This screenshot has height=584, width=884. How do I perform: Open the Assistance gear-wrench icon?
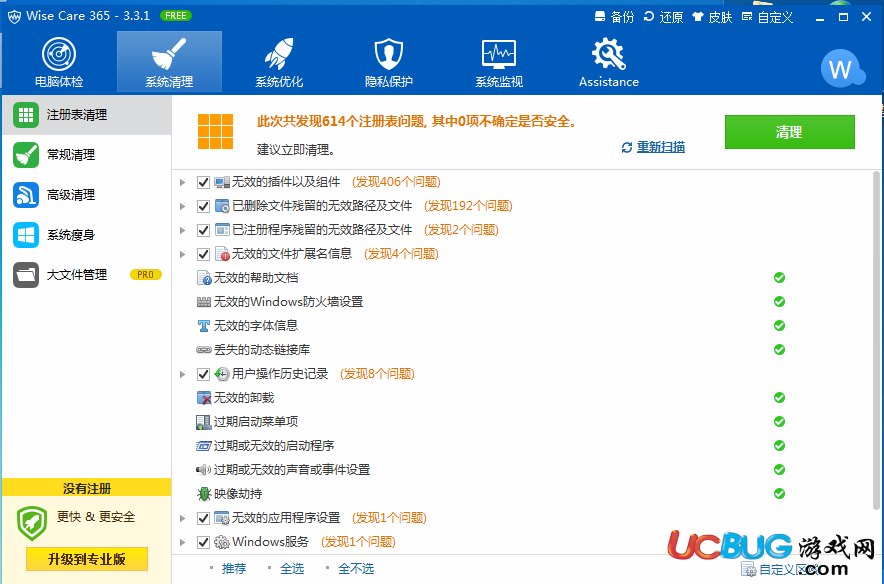(609, 54)
